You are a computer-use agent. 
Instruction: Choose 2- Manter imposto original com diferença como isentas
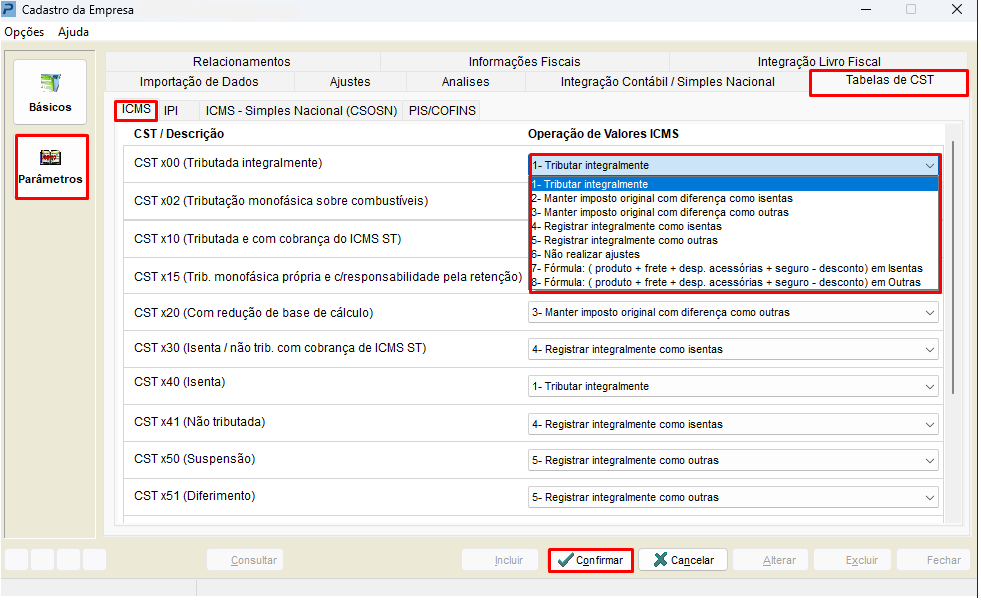coord(734,198)
